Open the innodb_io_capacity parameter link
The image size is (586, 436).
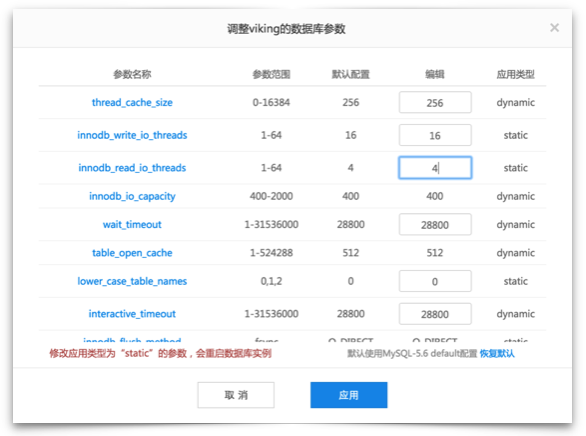coord(132,196)
